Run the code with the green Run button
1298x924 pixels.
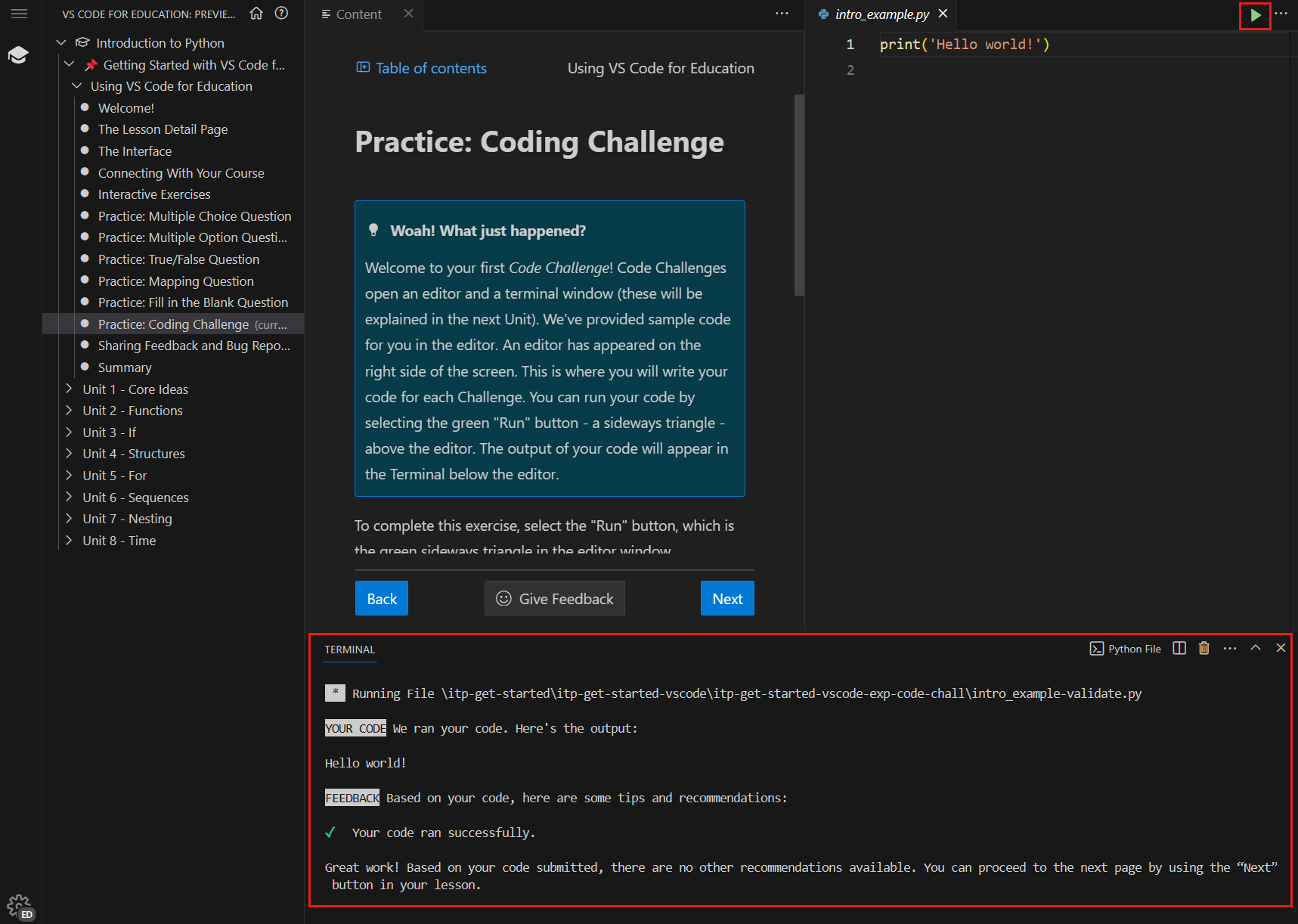click(1255, 15)
